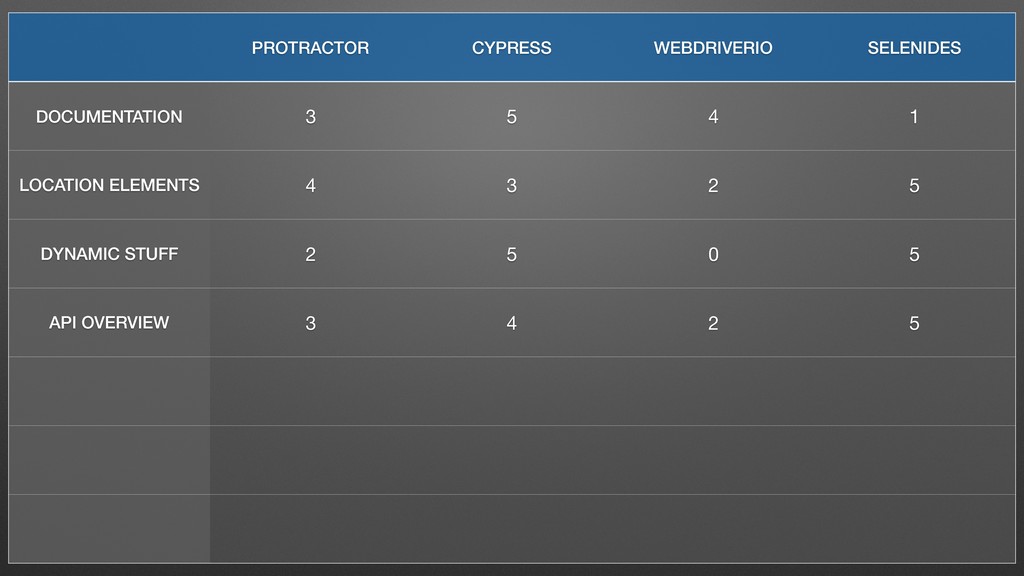Click the API OVERVIEW row label
Image resolution: width=1024 pixels, height=576 pixels.
click(109, 323)
